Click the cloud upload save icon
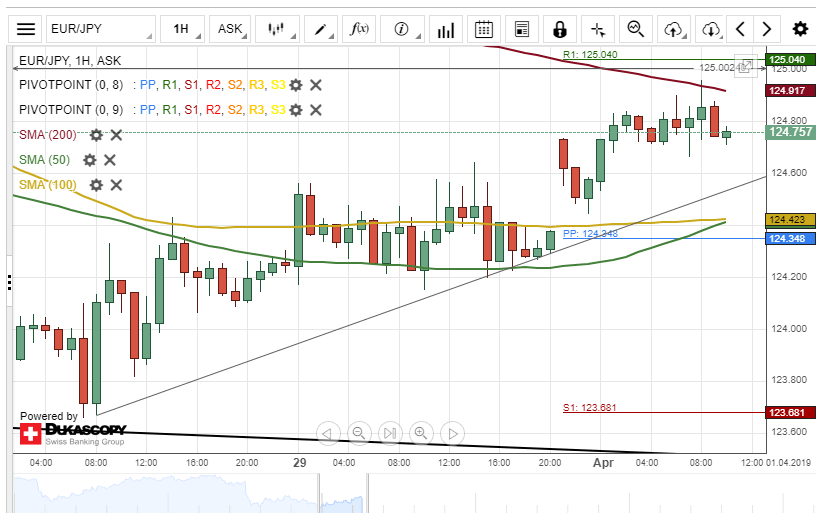The height and width of the screenshot is (522, 819). click(x=674, y=29)
